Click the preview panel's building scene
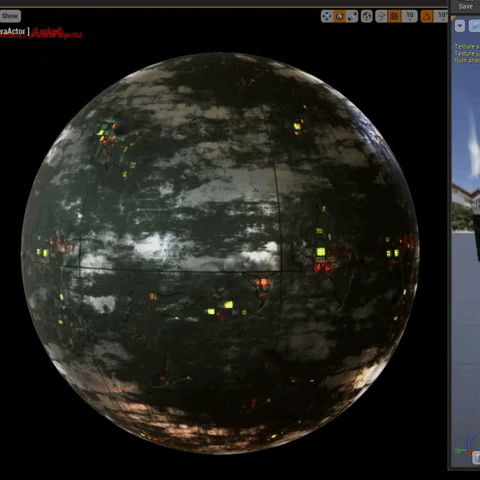Viewport: 480px width, 480px height. (466, 207)
